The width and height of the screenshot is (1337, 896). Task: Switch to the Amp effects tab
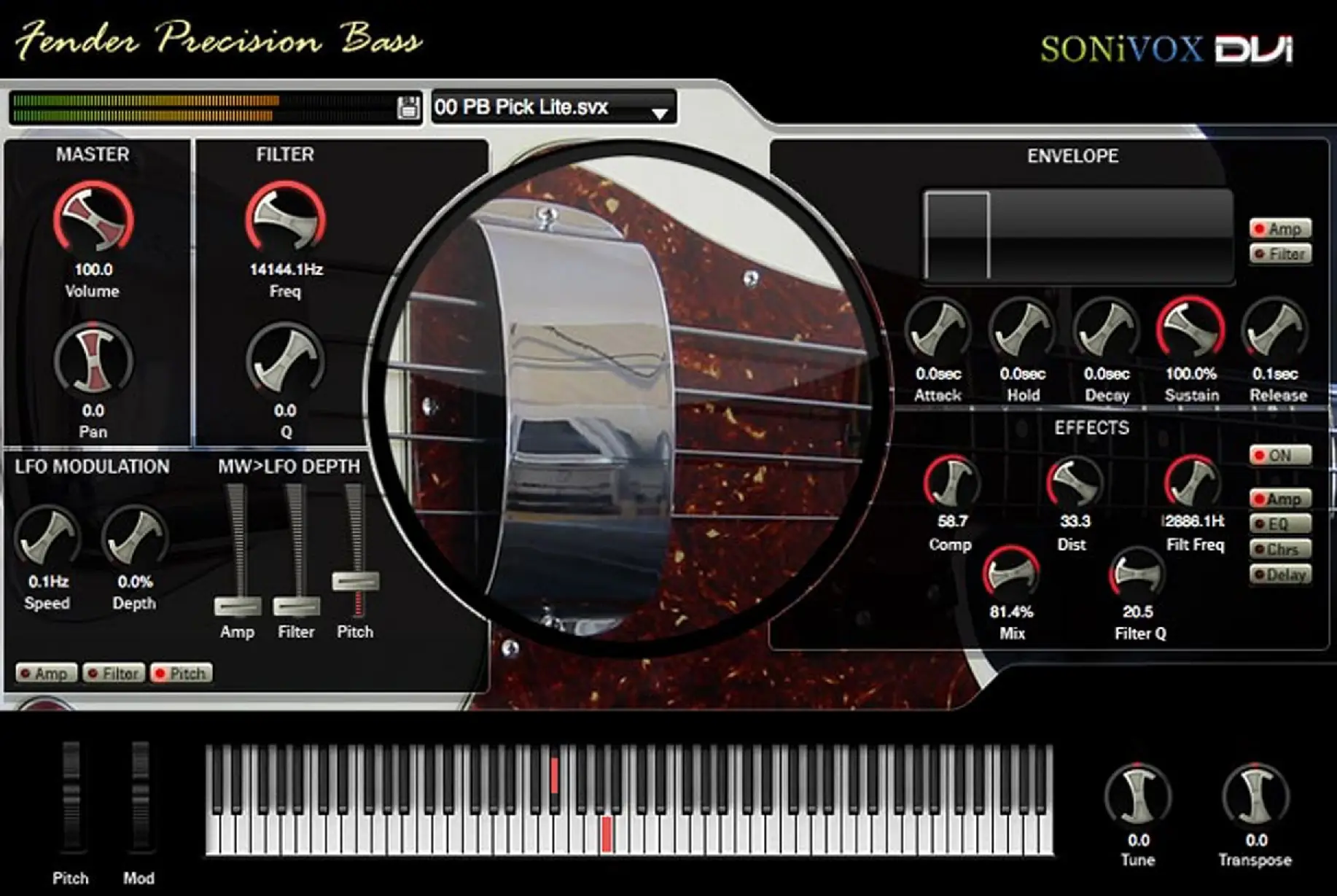coord(1280,499)
